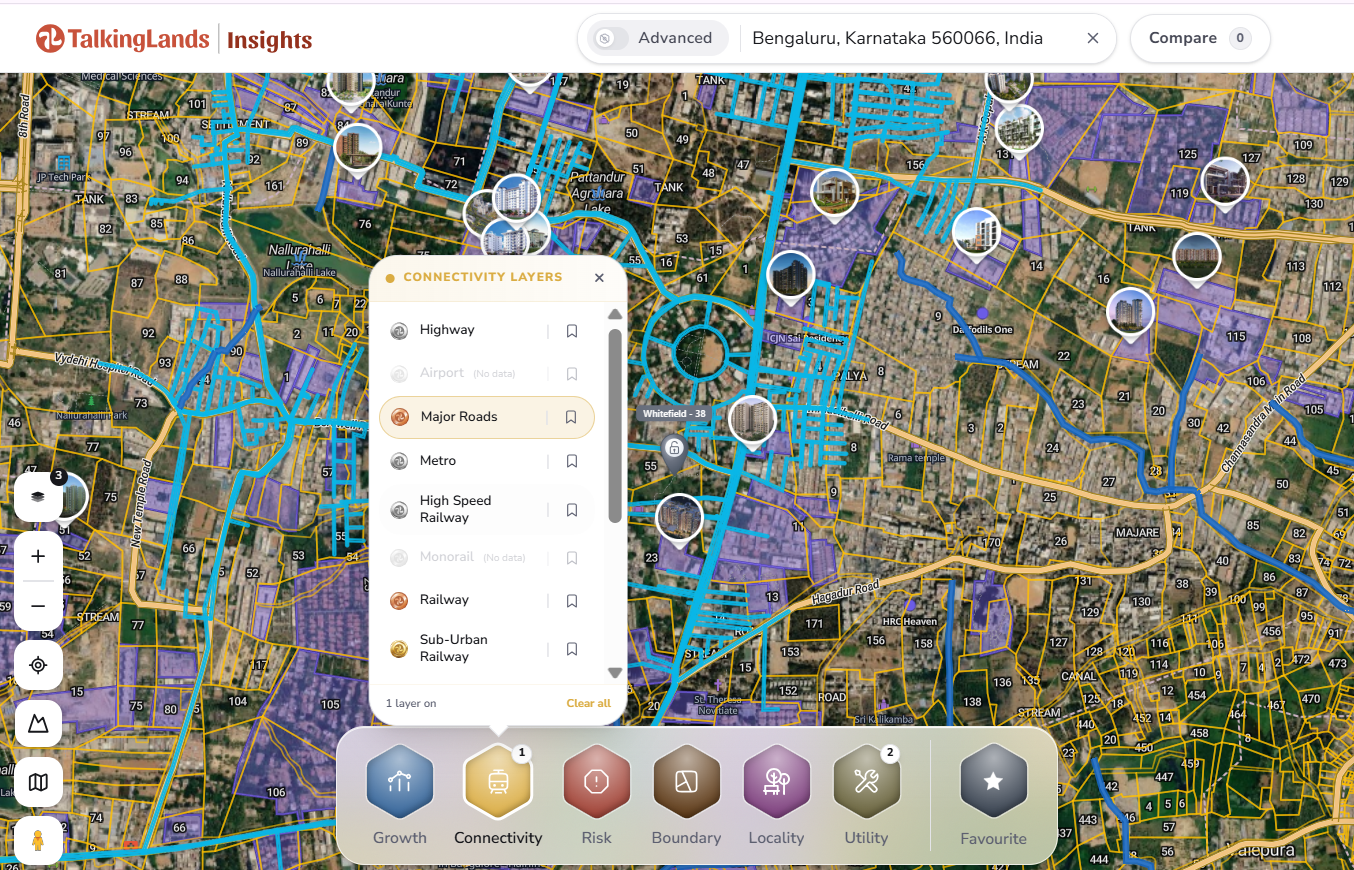
Task: Click the Whitefield - 38 lock marker
Action: click(674, 452)
